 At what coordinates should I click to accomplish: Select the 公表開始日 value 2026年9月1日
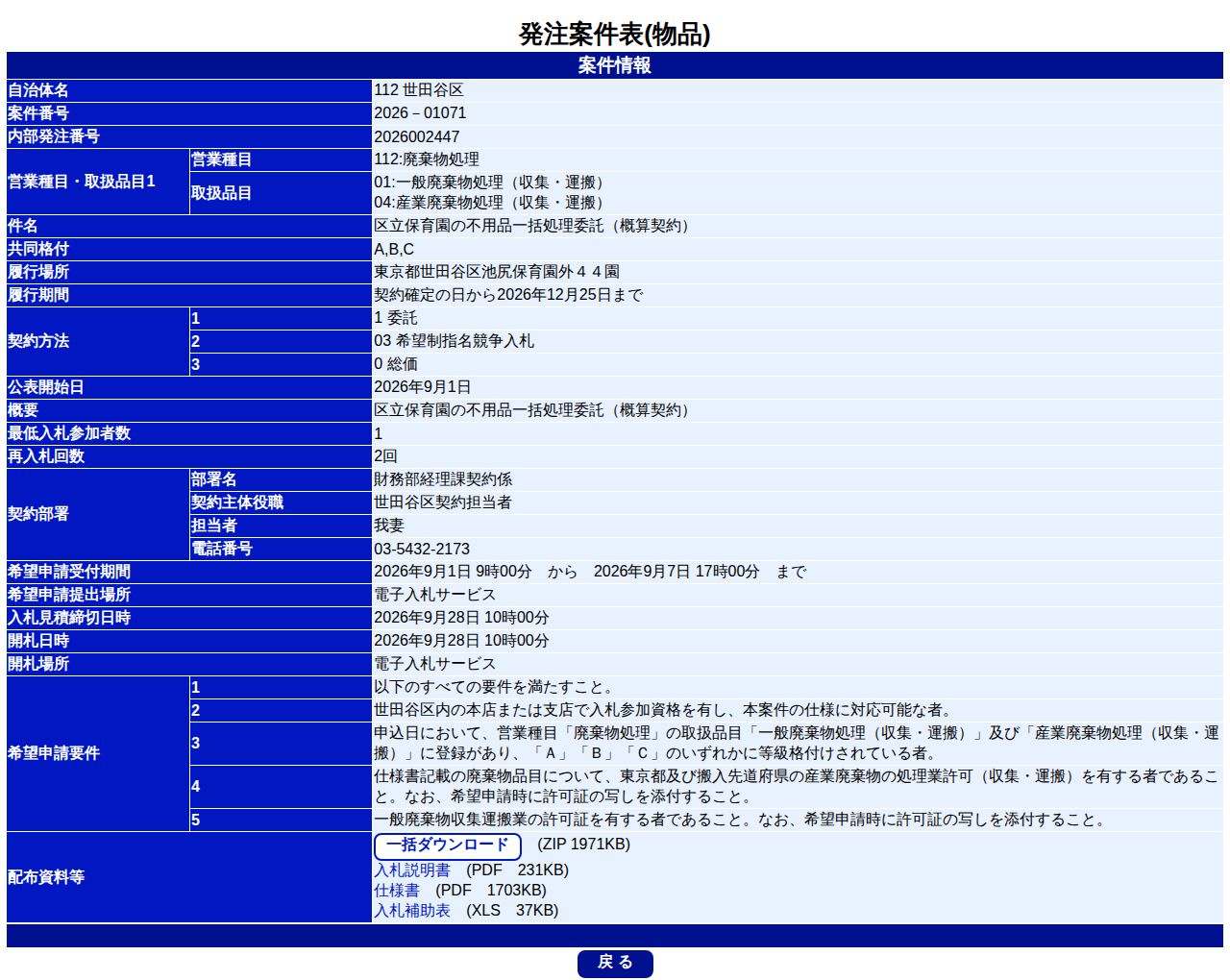(x=423, y=387)
